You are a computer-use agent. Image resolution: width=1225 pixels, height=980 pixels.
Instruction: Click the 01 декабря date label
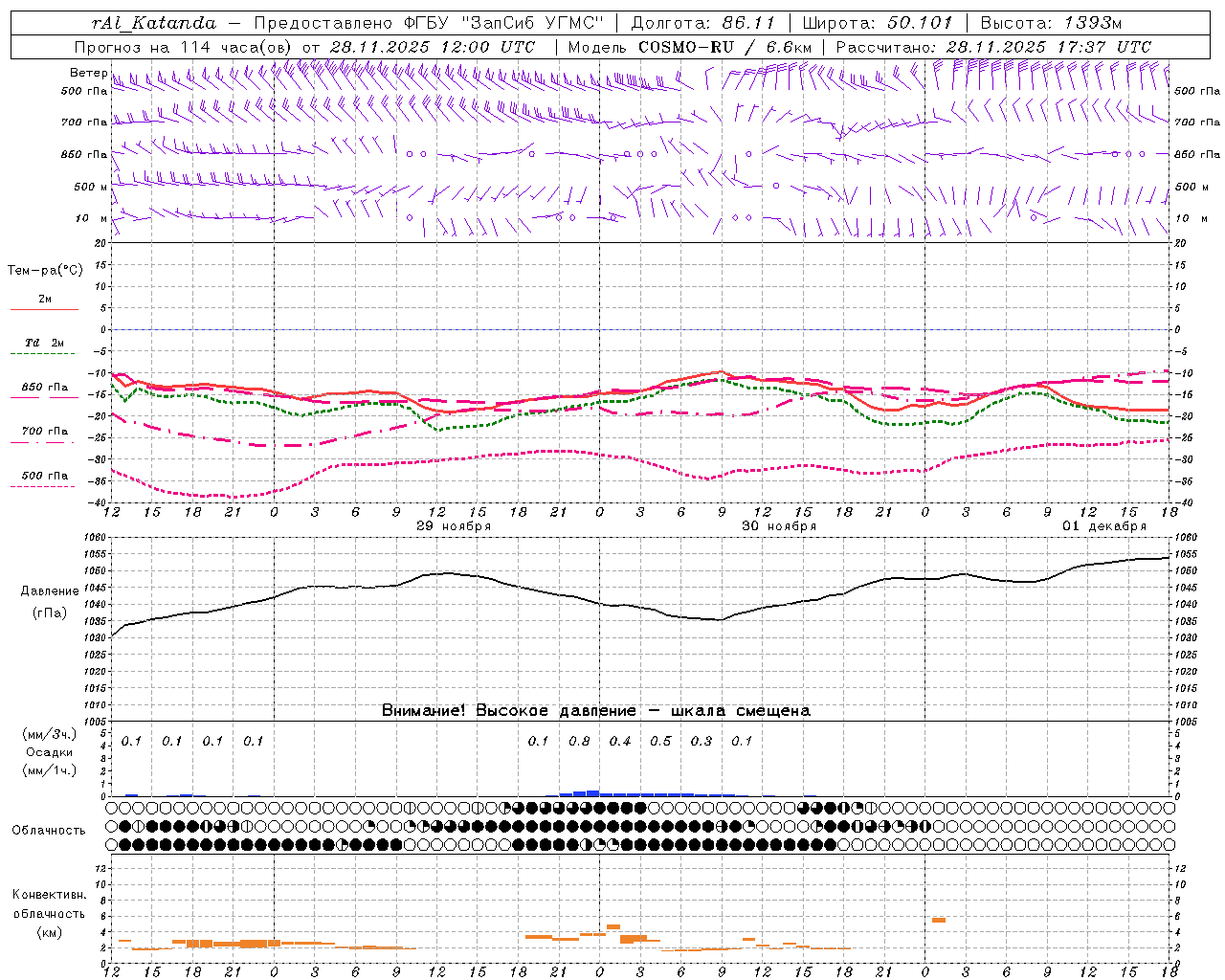[1104, 526]
